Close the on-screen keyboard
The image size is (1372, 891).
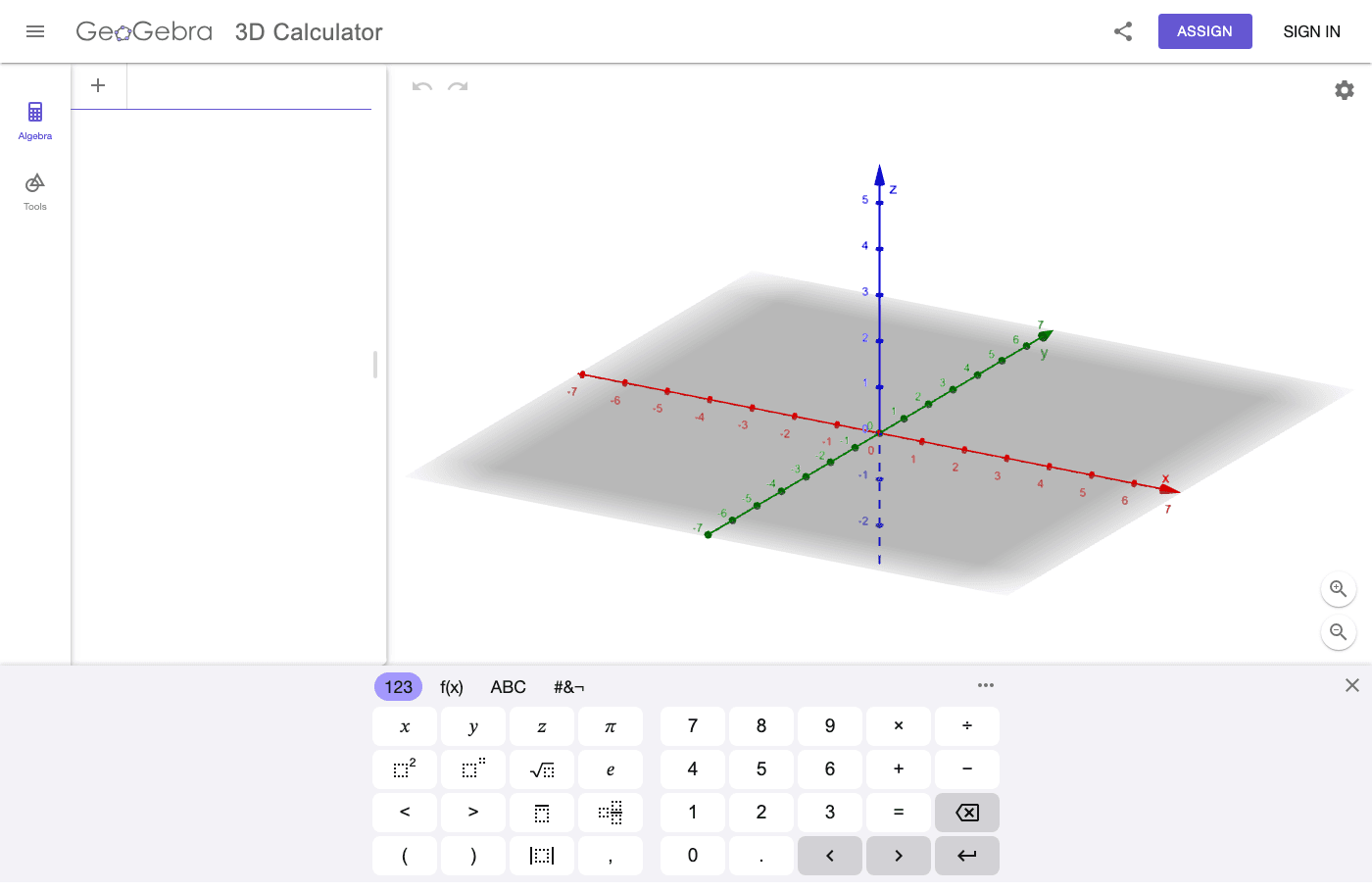(1351, 684)
